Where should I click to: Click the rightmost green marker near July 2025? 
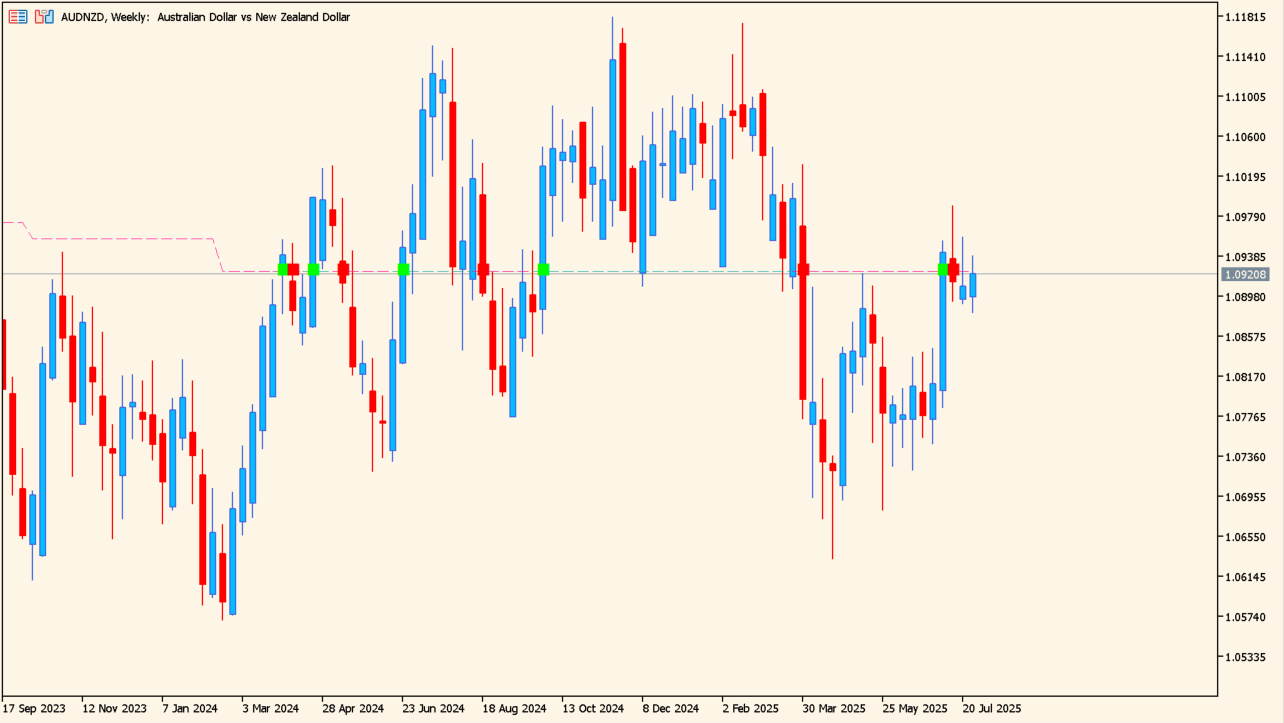[942, 269]
